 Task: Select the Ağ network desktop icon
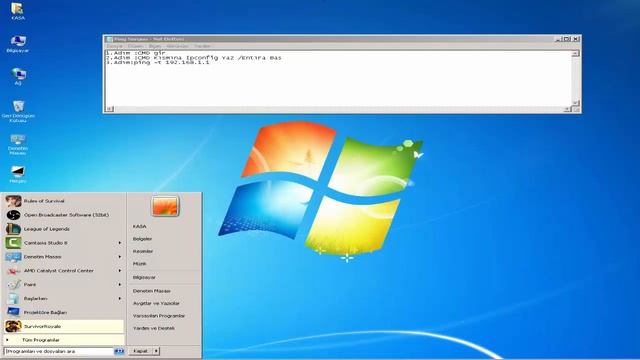point(18,76)
